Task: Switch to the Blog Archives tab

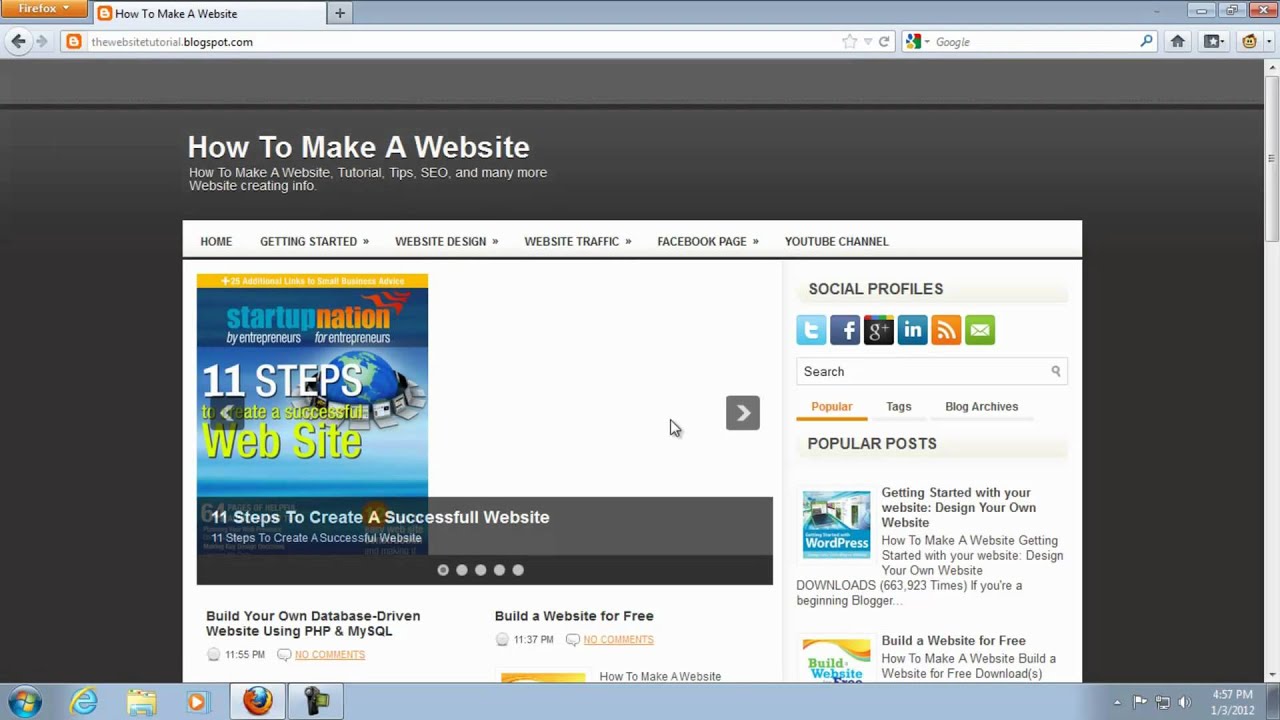Action: click(x=981, y=407)
